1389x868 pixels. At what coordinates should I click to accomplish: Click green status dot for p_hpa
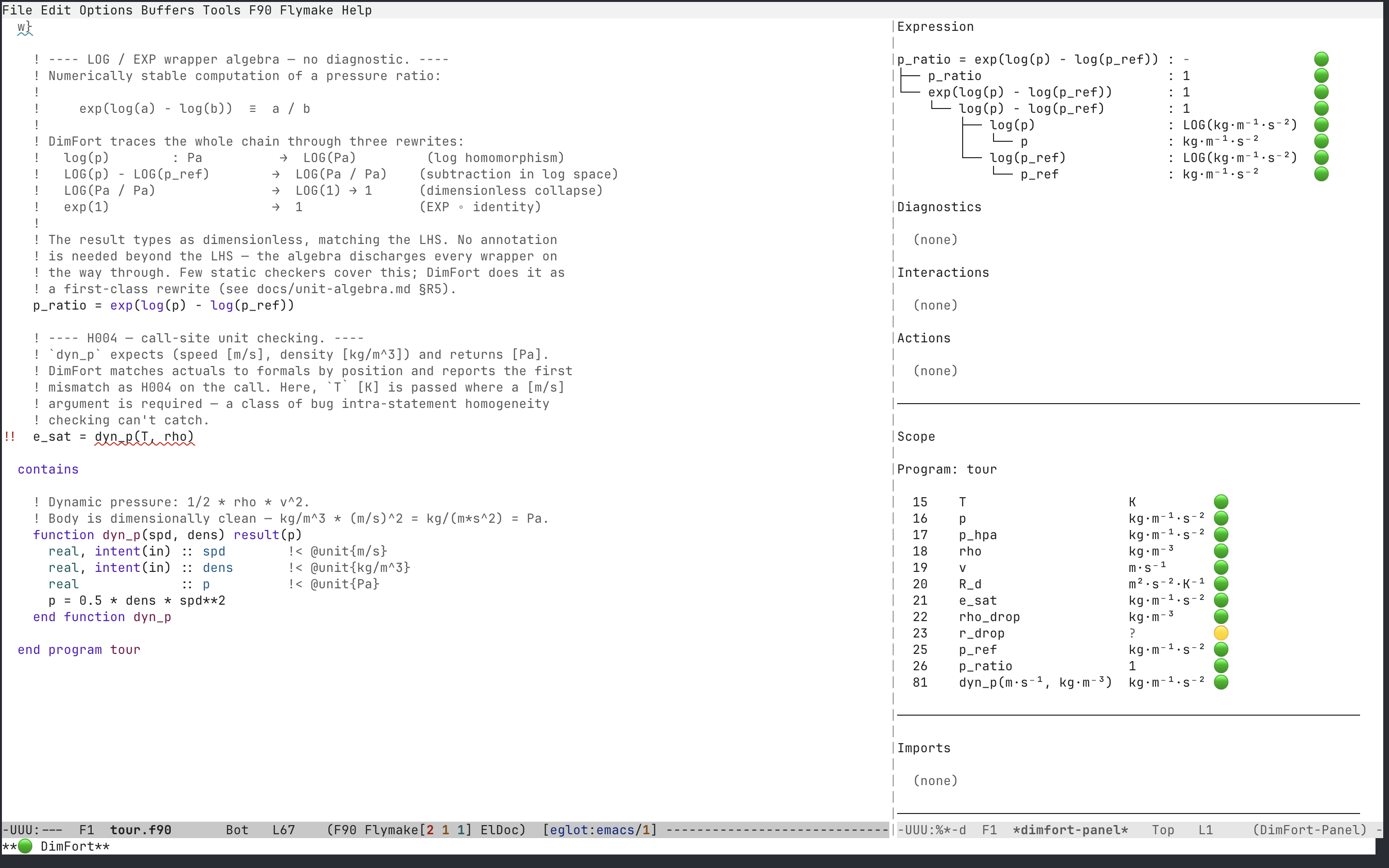(x=1221, y=534)
